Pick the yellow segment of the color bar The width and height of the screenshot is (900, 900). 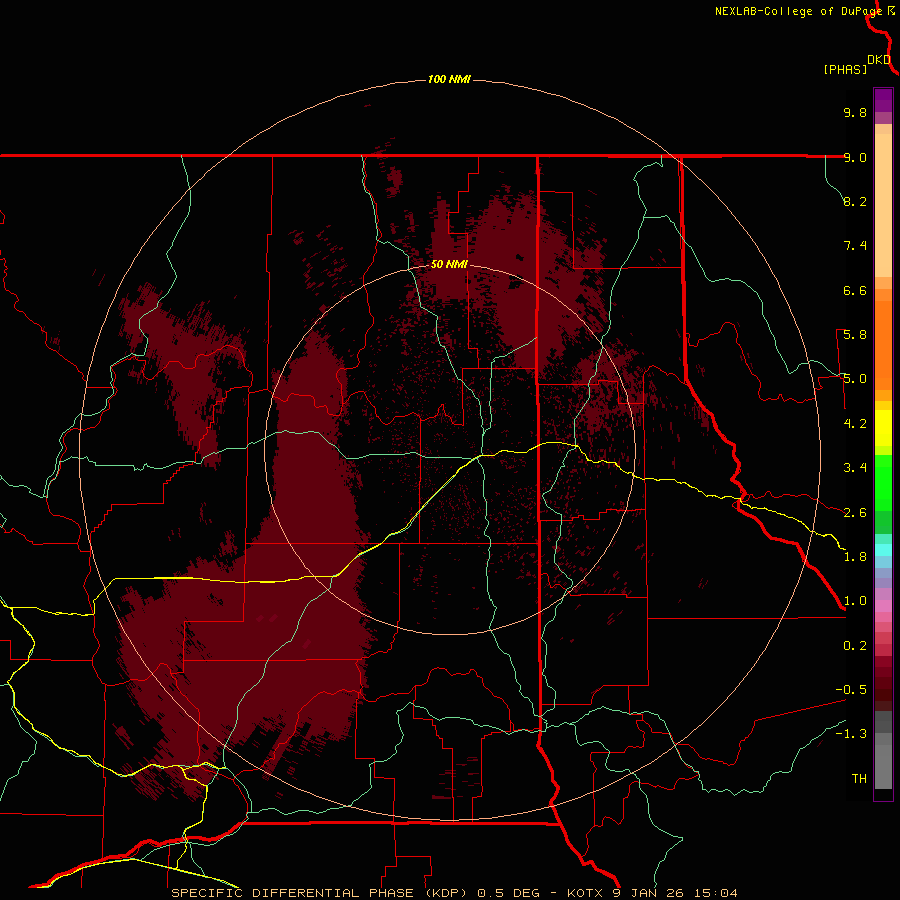(x=883, y=428)
